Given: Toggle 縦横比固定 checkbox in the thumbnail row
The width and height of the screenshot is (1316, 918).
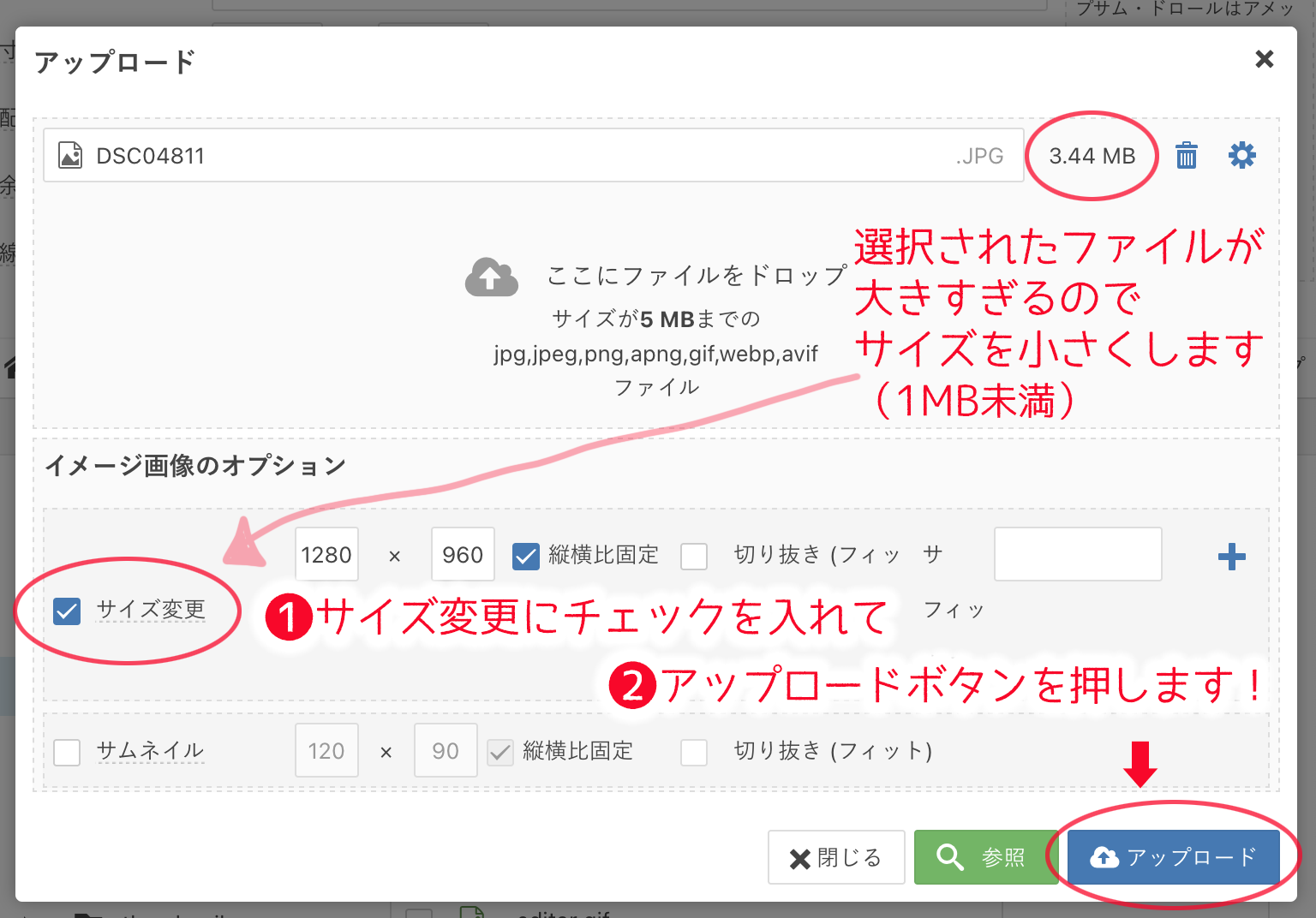Looking at the screenshot, I should tap(500, 752).
